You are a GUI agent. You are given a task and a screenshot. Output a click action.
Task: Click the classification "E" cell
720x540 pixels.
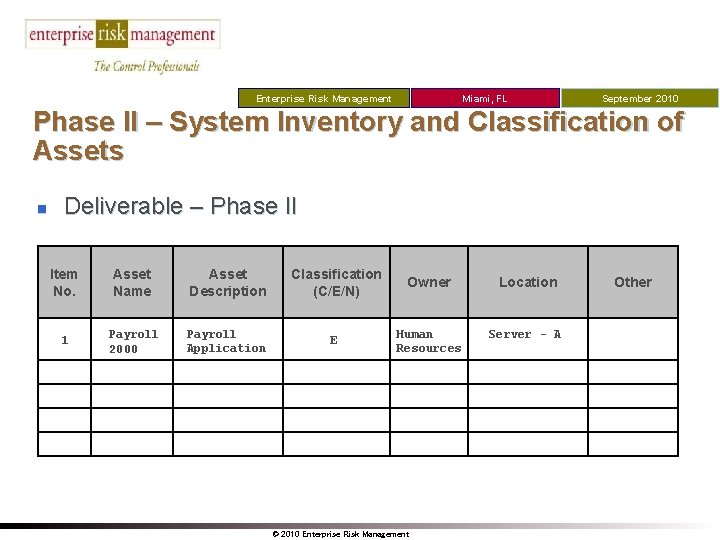pyautogui.click(x=337, y=339)
